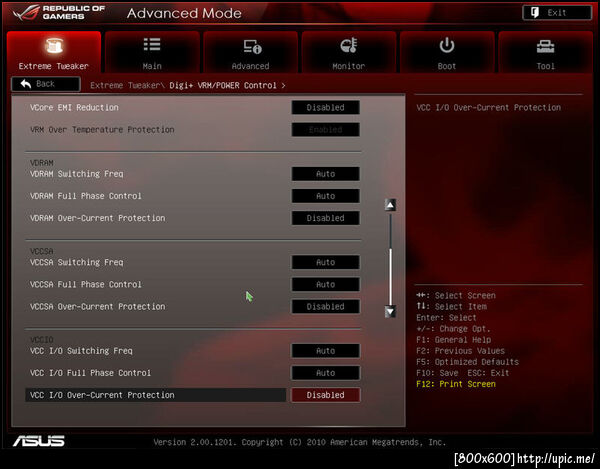Switch to the Advanced tab
This screenshot has width=600, height=469.
point(250,52)
